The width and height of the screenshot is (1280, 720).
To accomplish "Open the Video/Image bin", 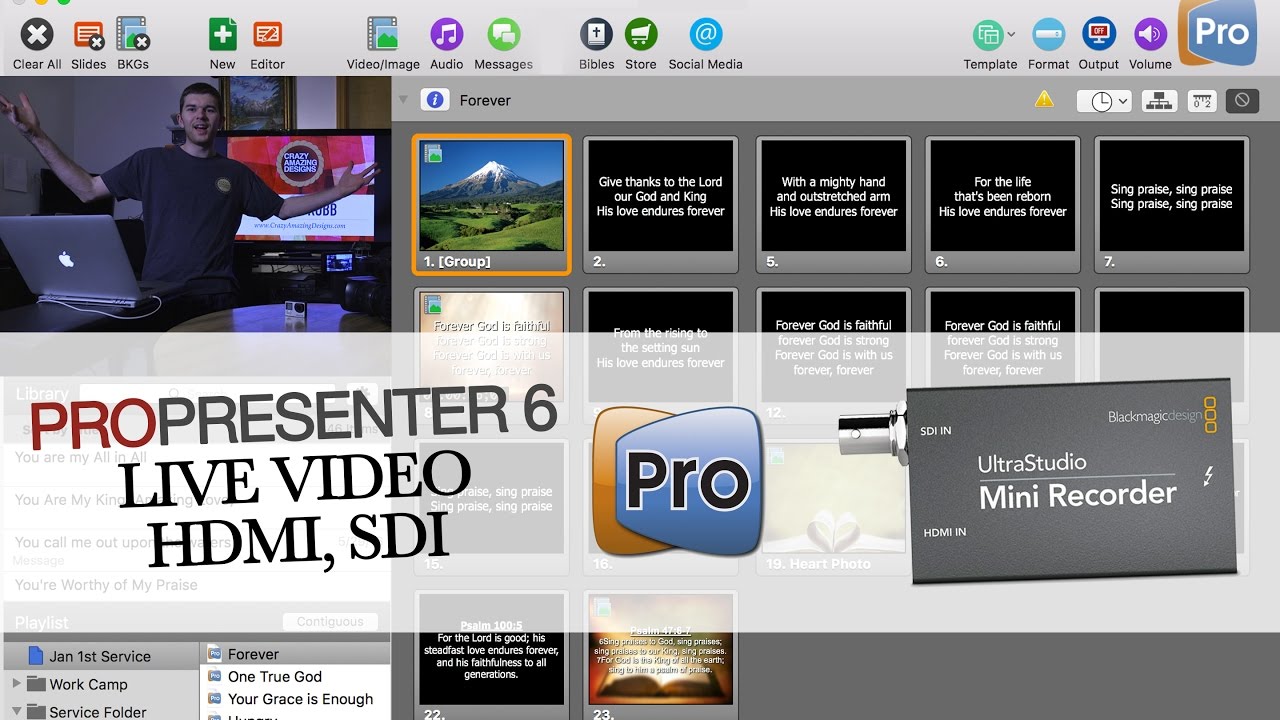I will (x=383, y=35).
